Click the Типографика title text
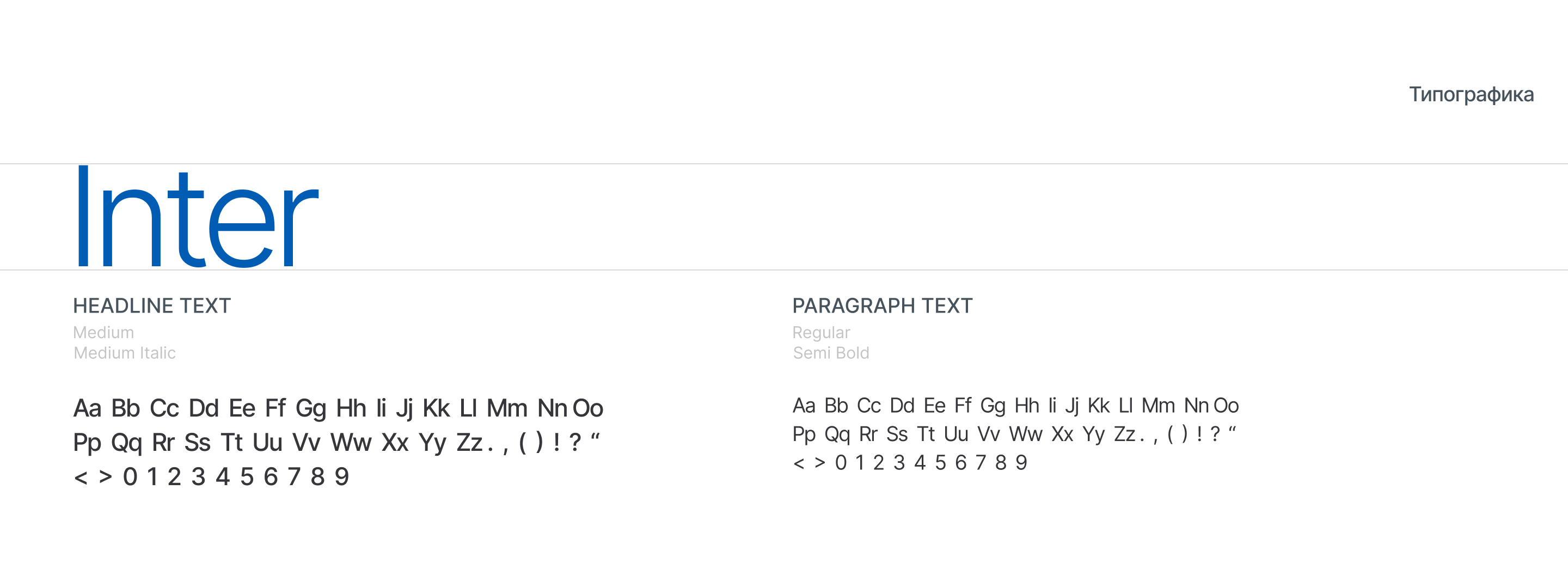Image resolution: width=1568 pixels, height=575 pixels. (x=1471, y=95)
